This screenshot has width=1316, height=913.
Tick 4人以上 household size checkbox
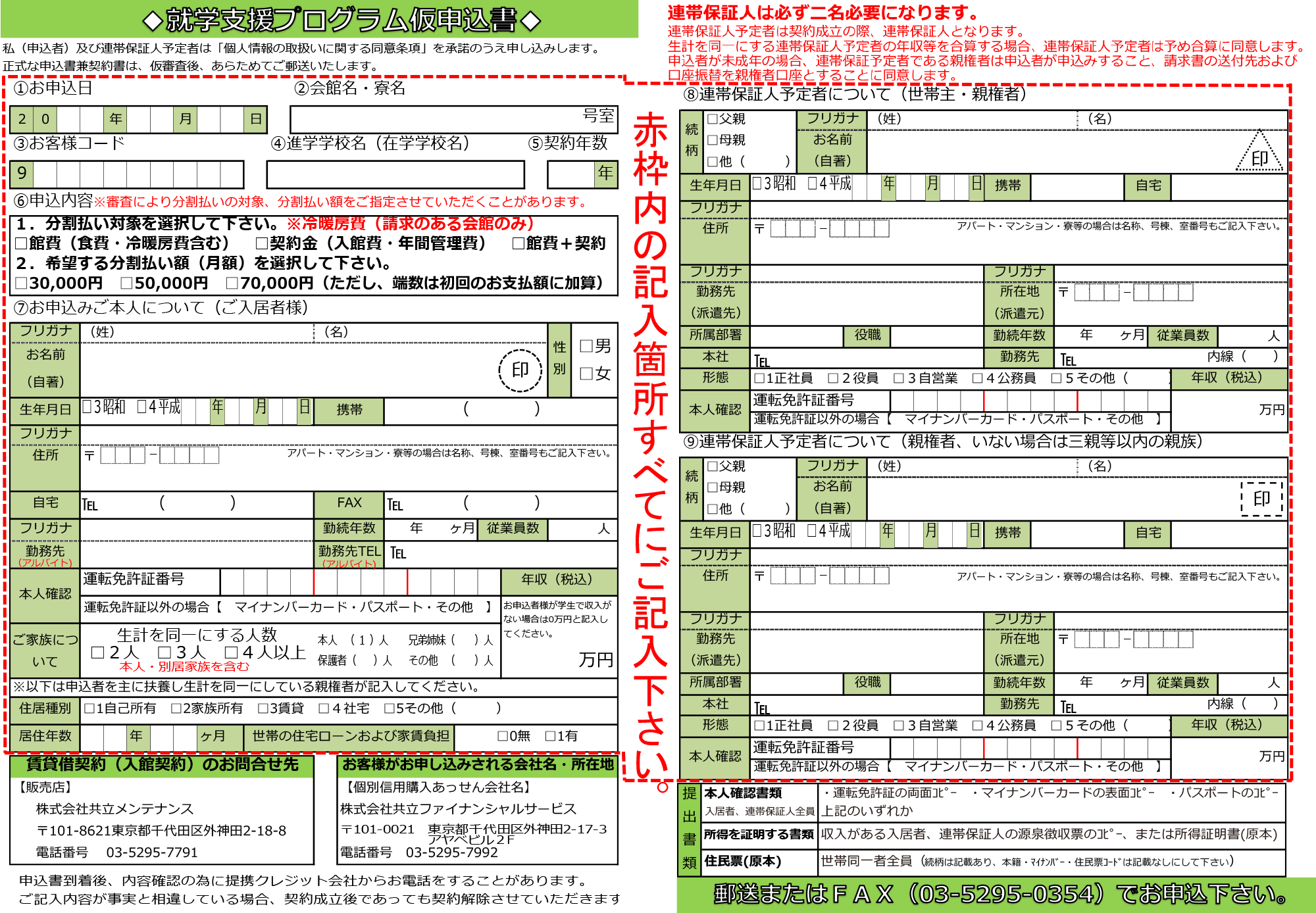231,652
